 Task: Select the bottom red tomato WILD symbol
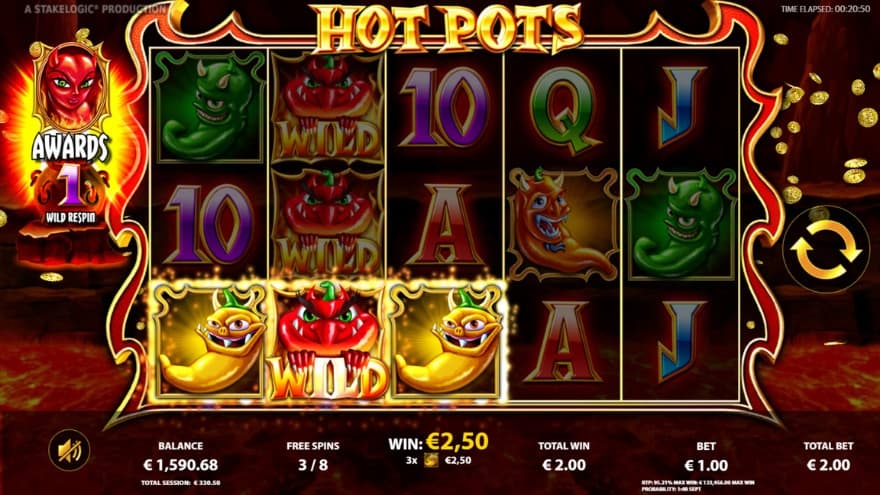pos(328,341)
